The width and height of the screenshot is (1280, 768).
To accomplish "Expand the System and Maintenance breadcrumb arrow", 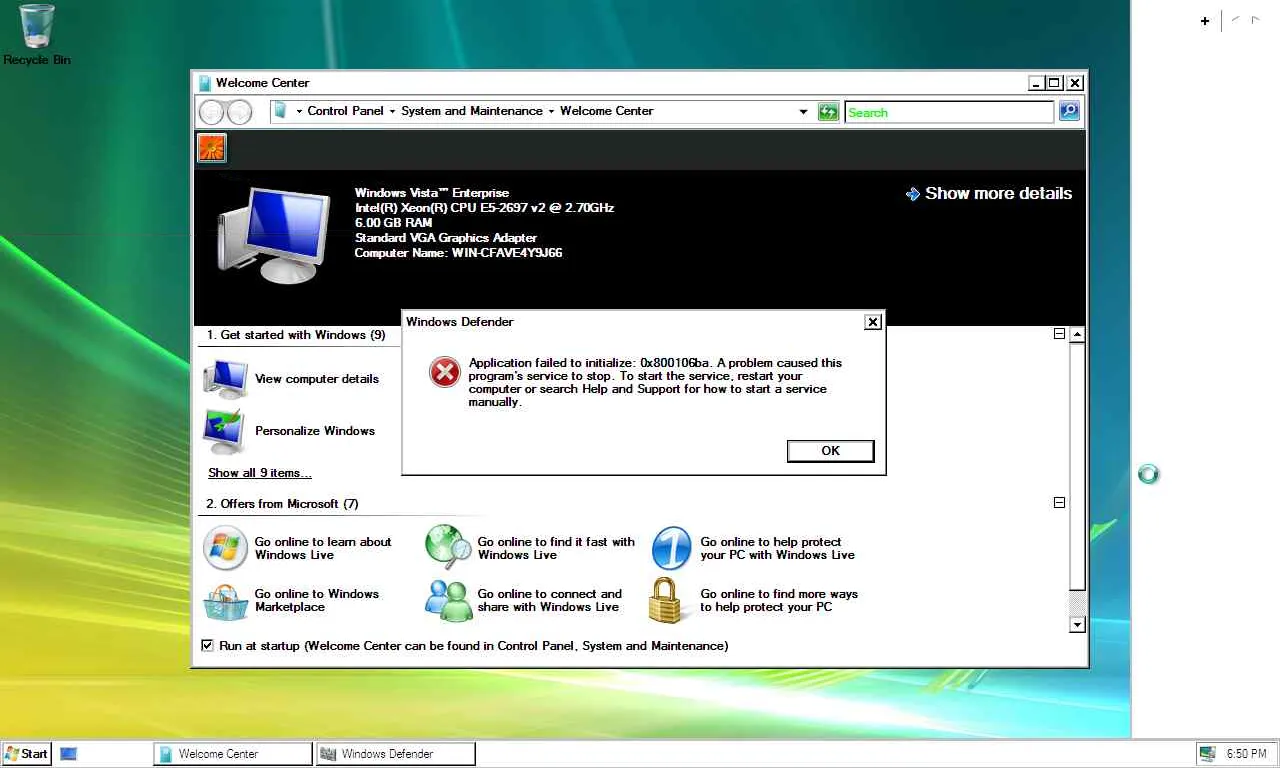I will [x=551, y=111].
